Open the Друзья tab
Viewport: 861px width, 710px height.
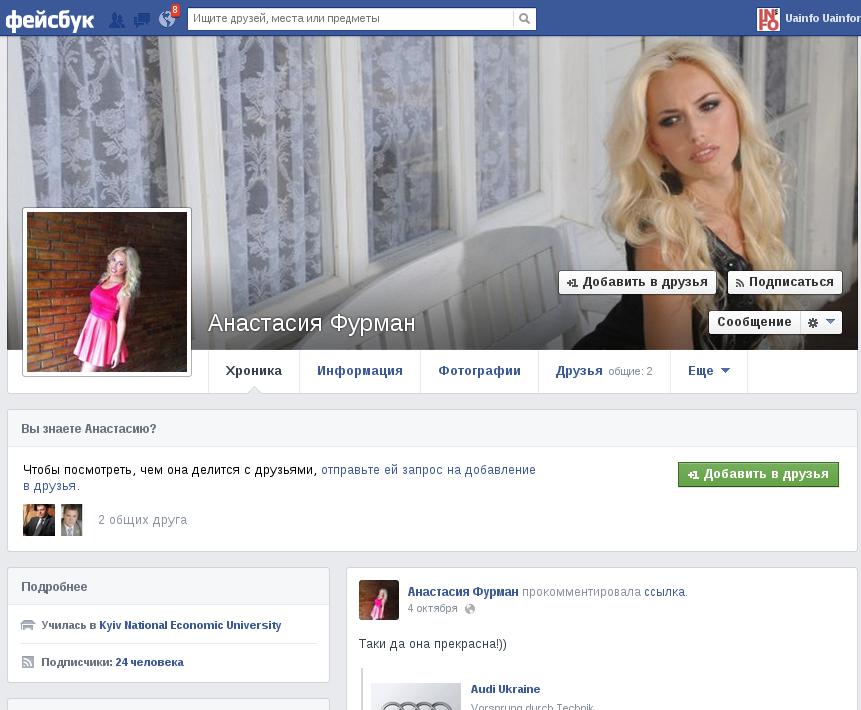pyautogui.click(x=579, y=371)
